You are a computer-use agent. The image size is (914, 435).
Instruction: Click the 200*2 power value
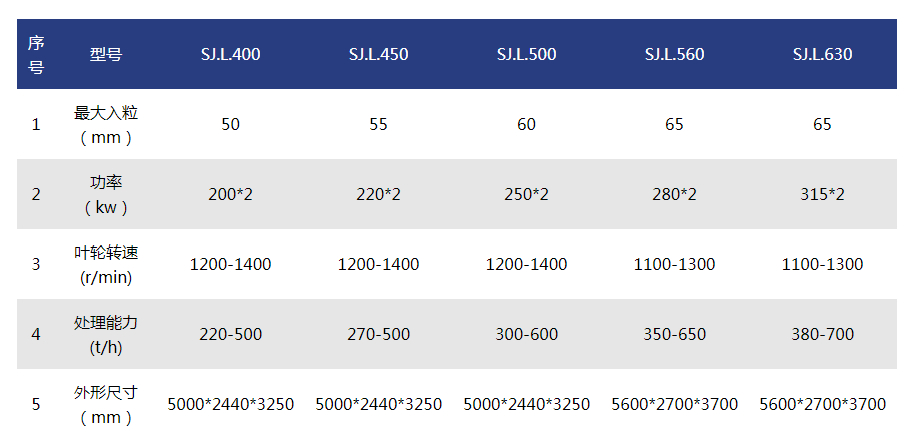coord(230,194)
